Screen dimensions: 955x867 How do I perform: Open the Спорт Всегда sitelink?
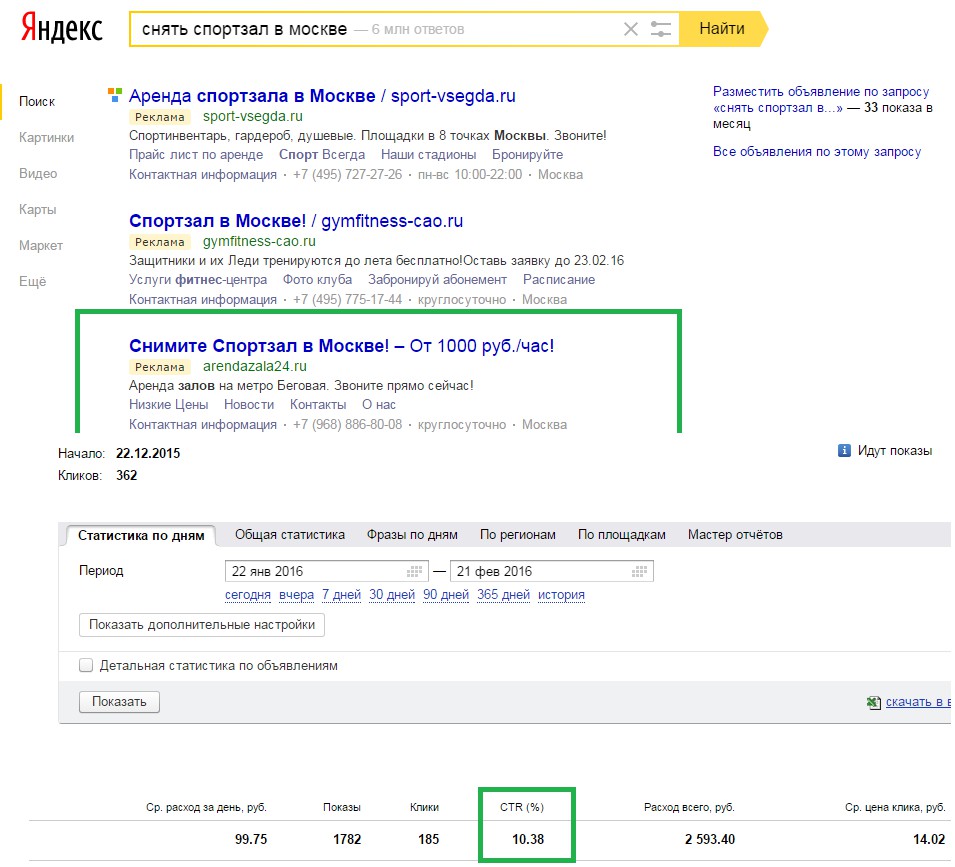pyautogui.click(x=322, y=155)
